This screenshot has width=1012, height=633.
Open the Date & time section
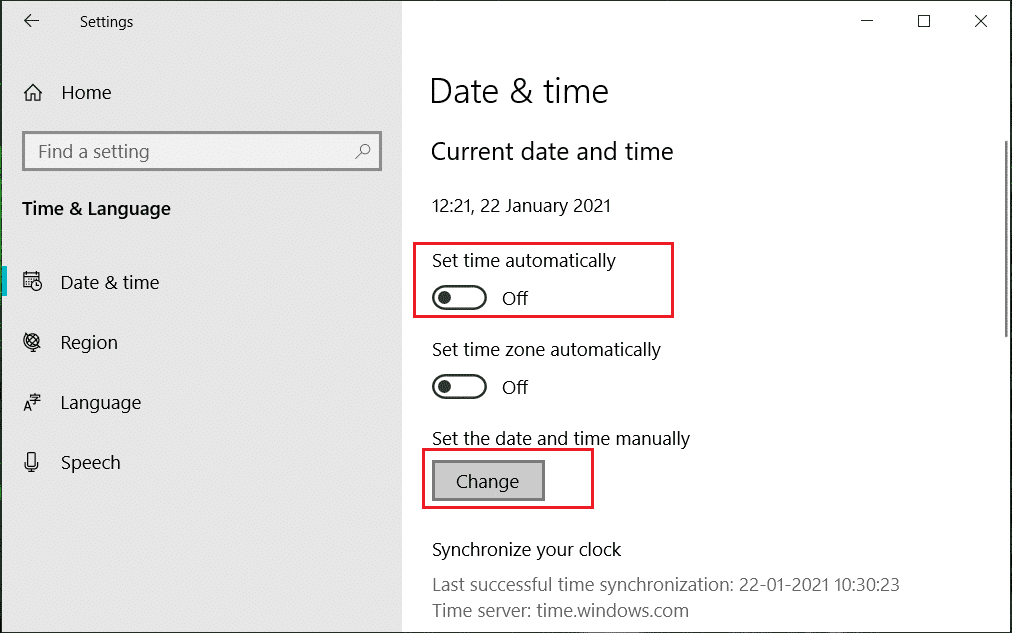point(110,283)
